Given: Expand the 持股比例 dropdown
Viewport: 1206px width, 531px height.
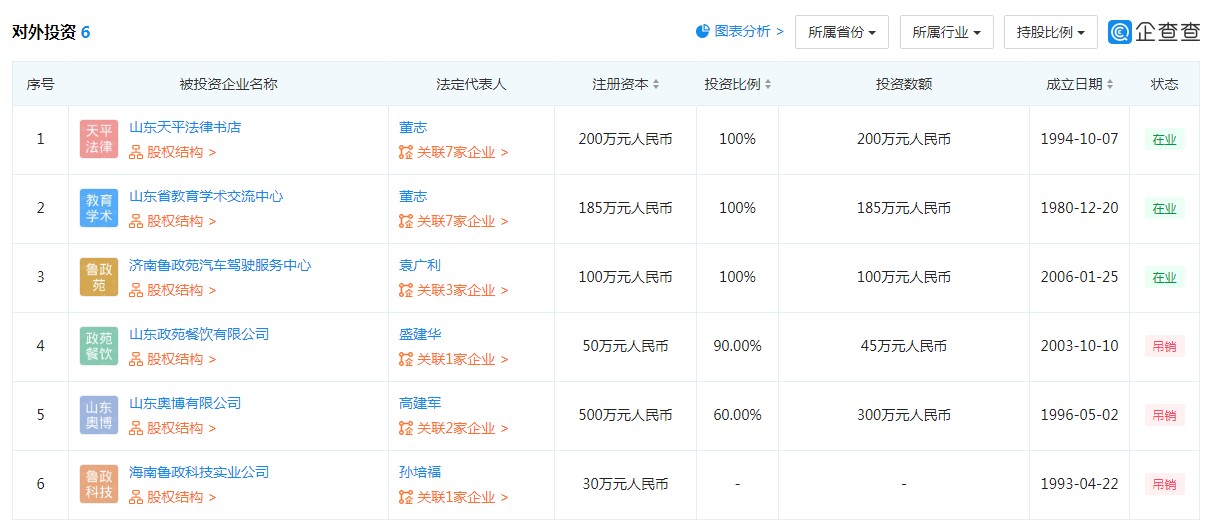Looking at the screenshot, I should pos(1050,32).
